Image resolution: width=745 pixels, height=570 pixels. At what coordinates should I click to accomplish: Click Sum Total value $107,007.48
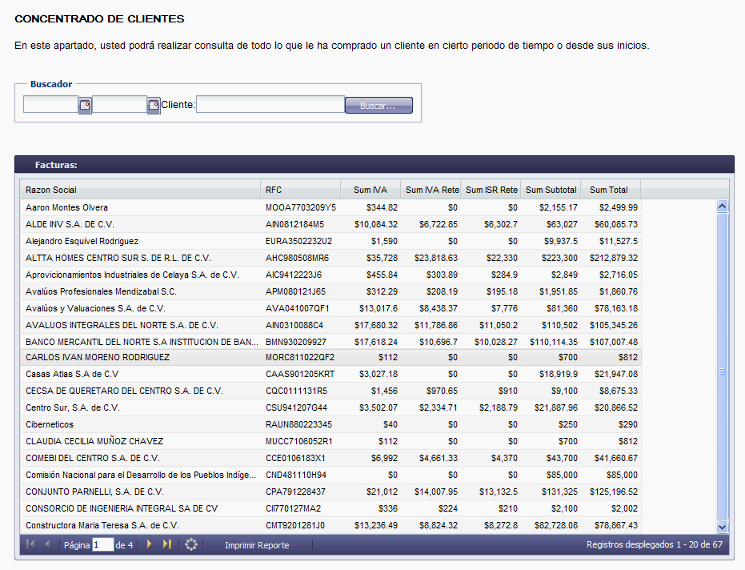(614, 342)
